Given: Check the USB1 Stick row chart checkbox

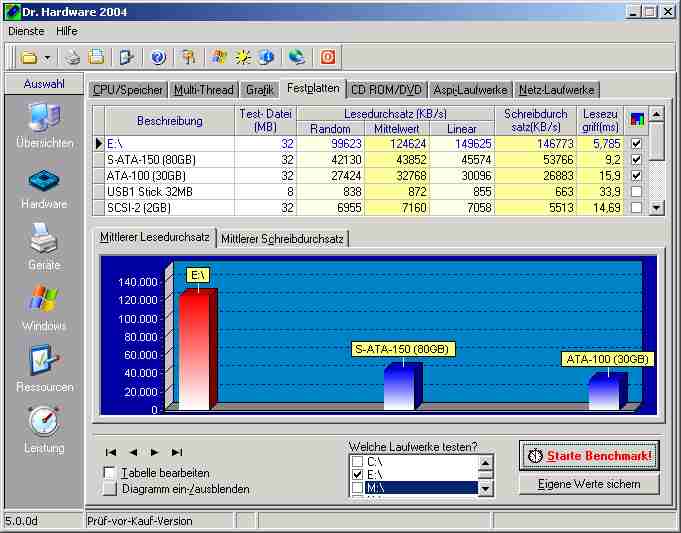Looking at the screenshot, I should [x=636, y=192].
